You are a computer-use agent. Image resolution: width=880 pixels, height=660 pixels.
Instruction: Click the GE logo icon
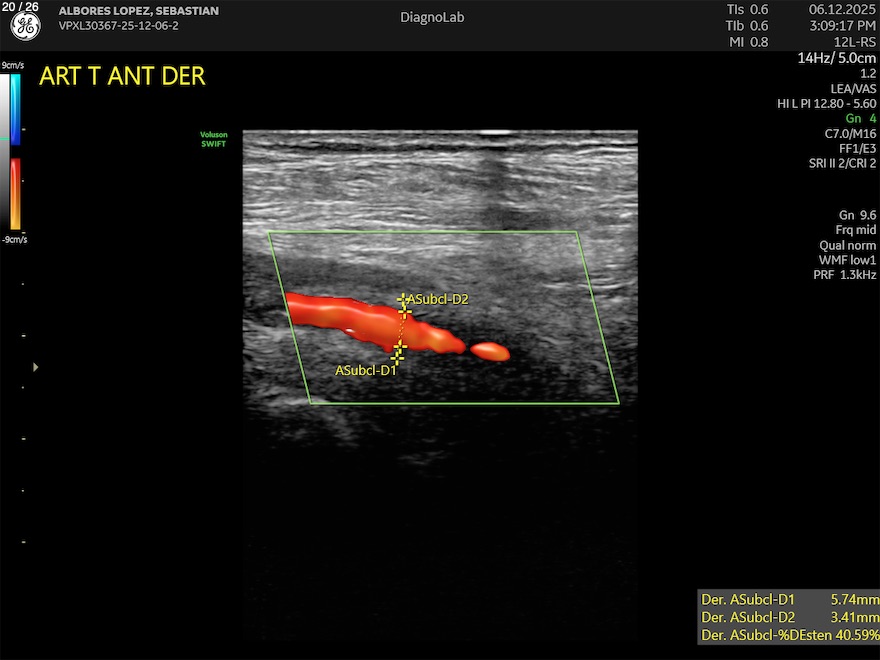(x=25, y=27)
